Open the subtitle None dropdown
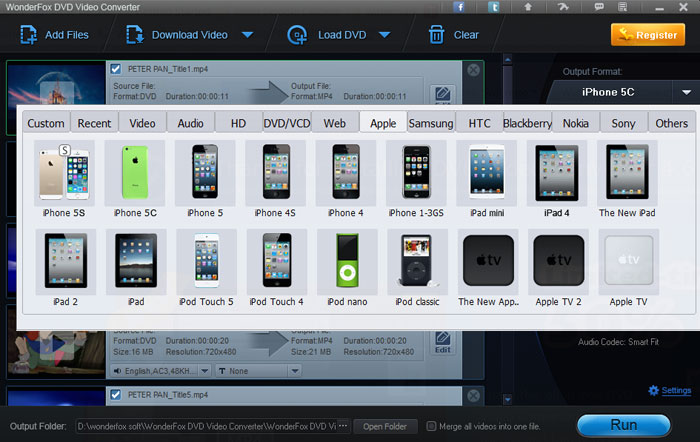This screenshot has width=700, height=442. tap(295, 371)
